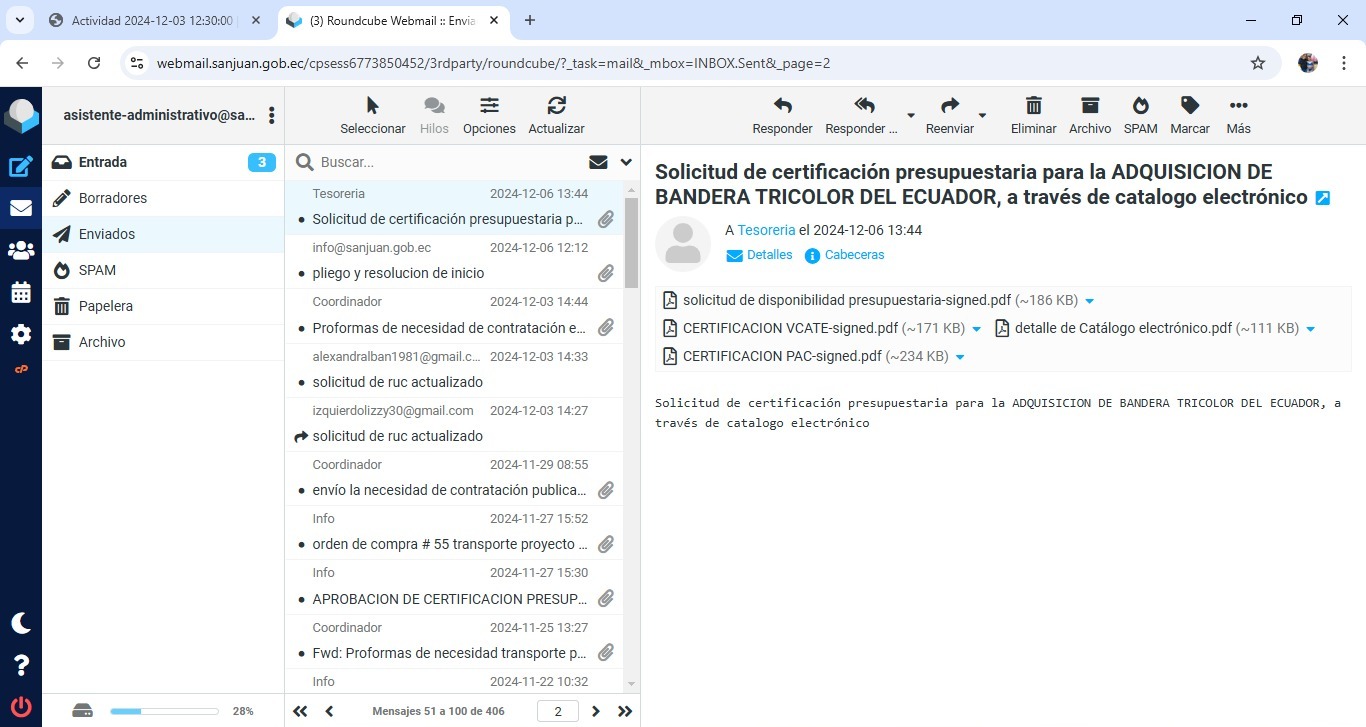
Task: Expand CERTIFICACION PAC-signed.pdf attachment menu
Action: pyautogui.click(x=959, y=357)
